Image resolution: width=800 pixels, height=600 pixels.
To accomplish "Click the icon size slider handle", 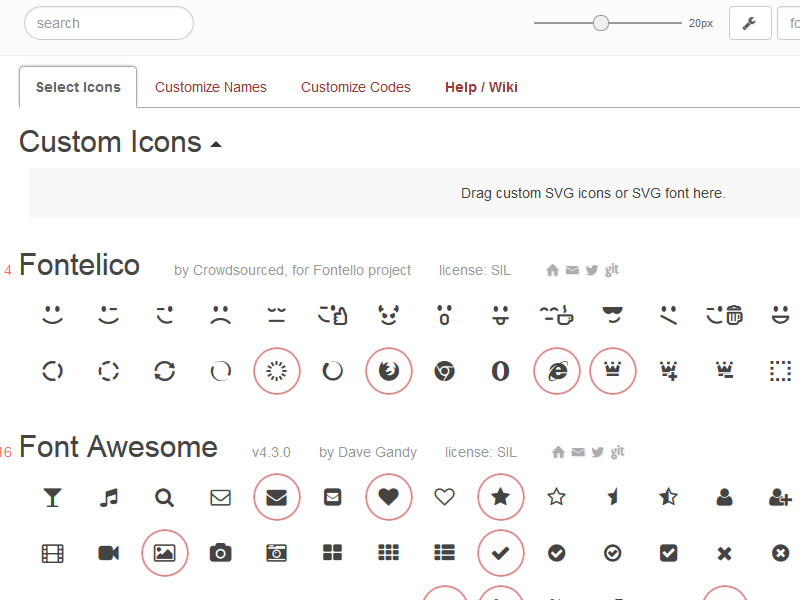I will 601,23.
